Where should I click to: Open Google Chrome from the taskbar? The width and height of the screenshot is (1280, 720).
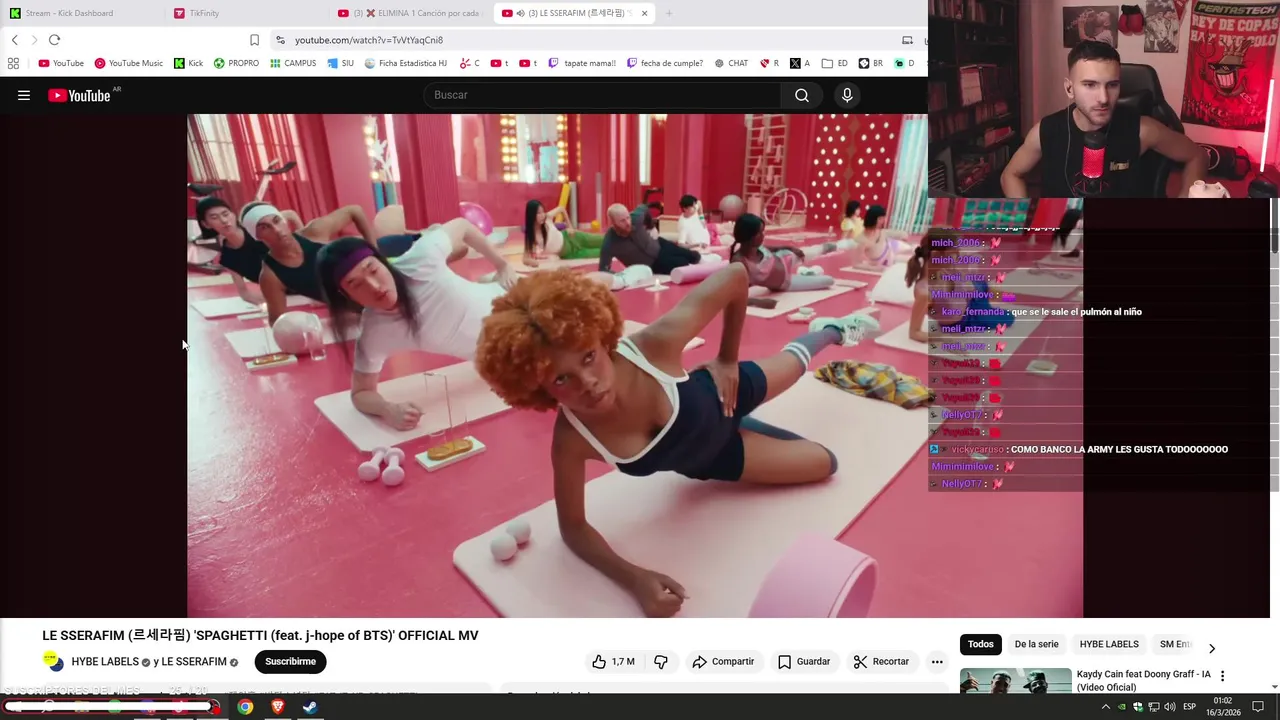pyautogui.click(x=245, y=707)
